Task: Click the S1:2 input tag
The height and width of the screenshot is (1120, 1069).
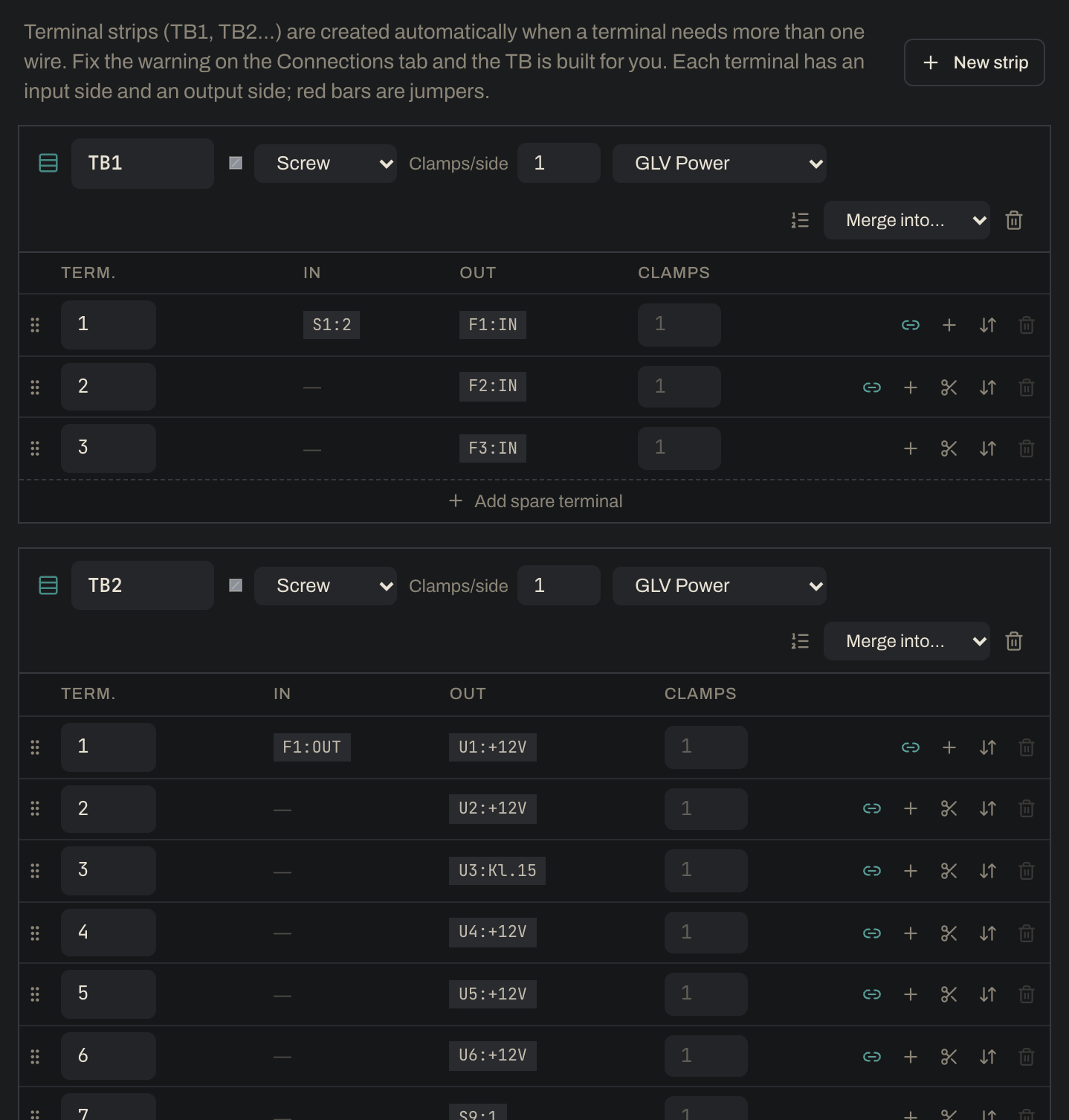Action: 332,325
